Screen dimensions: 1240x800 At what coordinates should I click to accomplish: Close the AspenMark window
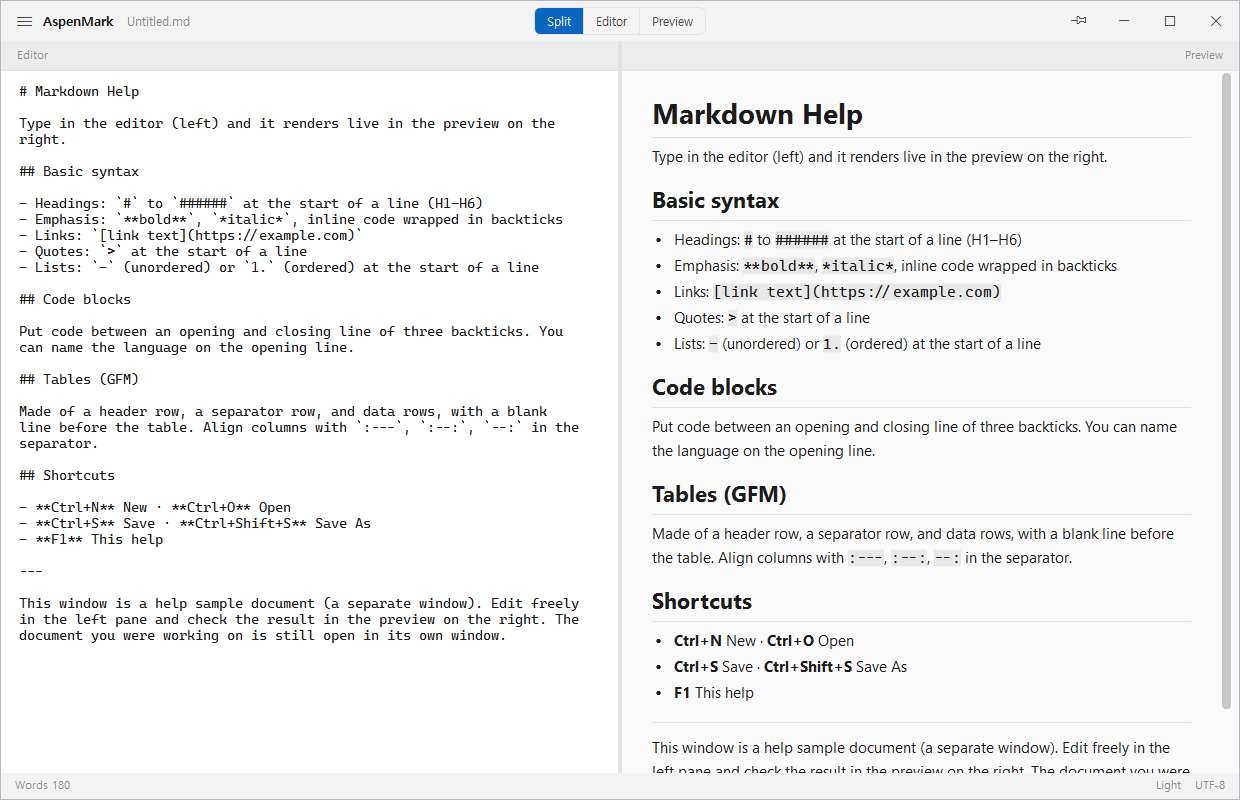[1216, 21]
